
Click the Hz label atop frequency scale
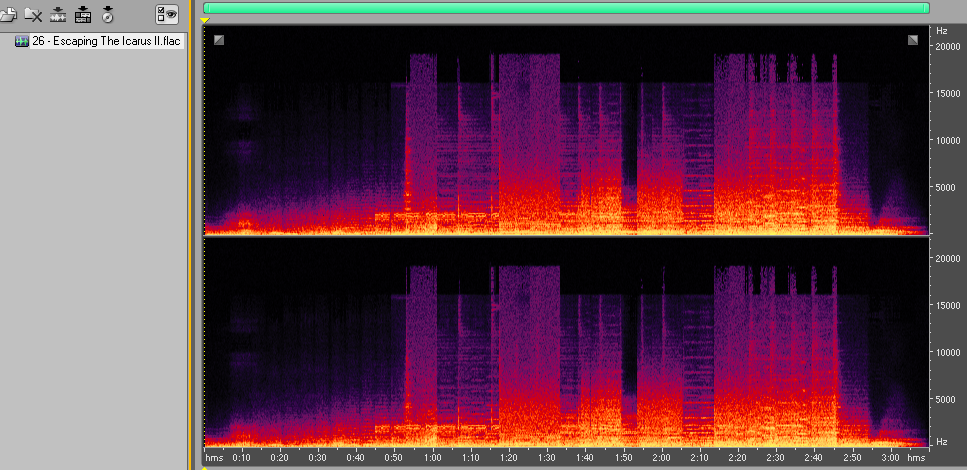point(942,30)
